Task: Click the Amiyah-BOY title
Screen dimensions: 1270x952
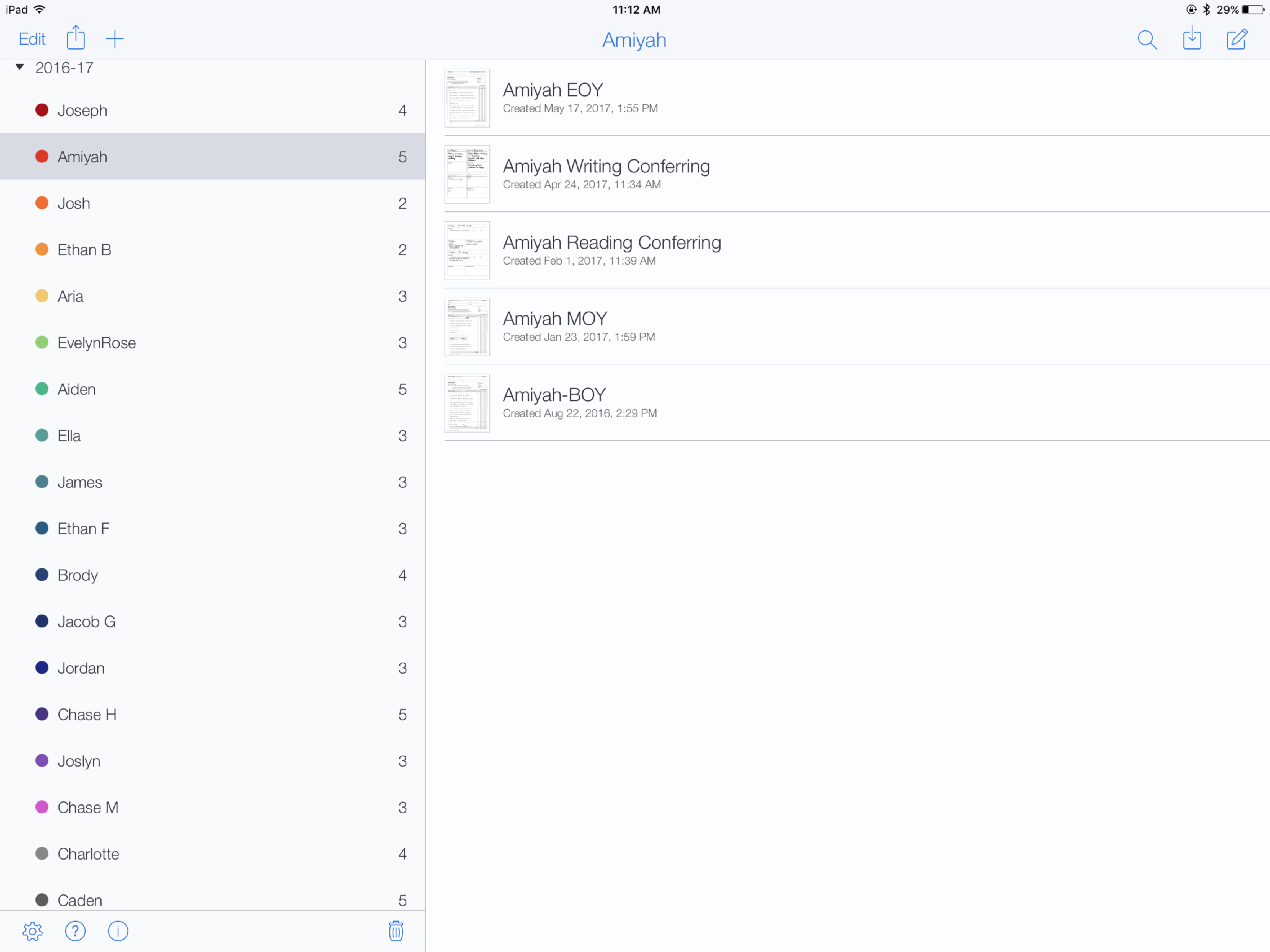Action: point(555,395)
